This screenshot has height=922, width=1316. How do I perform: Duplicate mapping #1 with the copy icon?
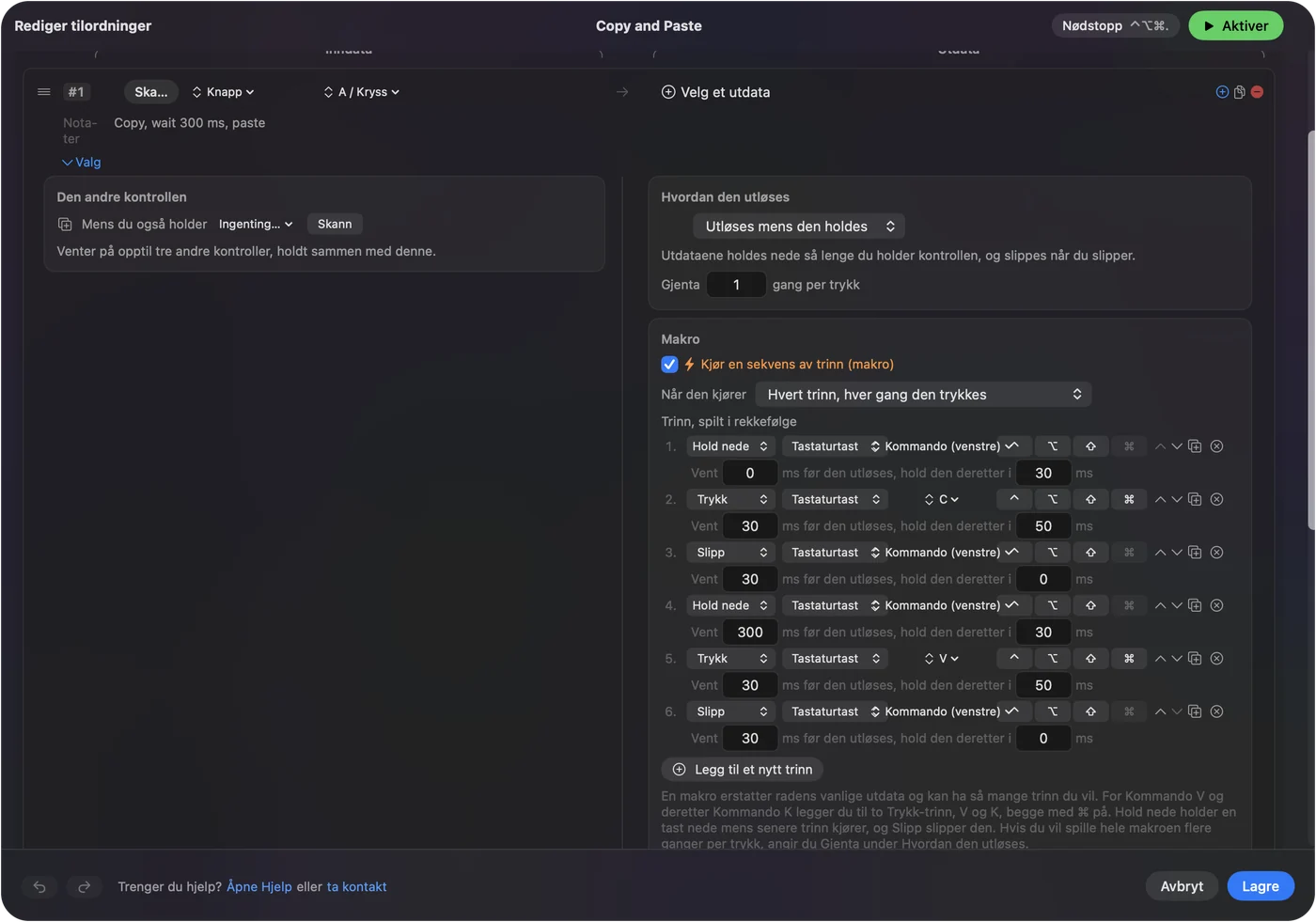[x=1240, y=92]
